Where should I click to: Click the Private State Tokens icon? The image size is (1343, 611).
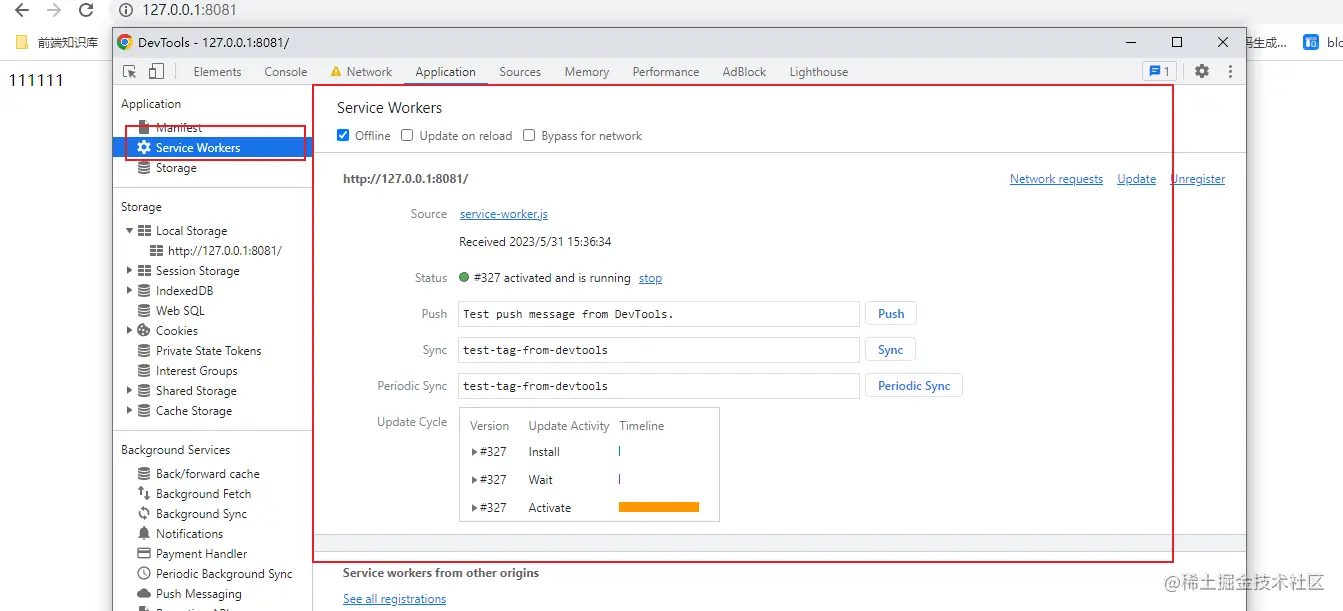pos(144,350)
